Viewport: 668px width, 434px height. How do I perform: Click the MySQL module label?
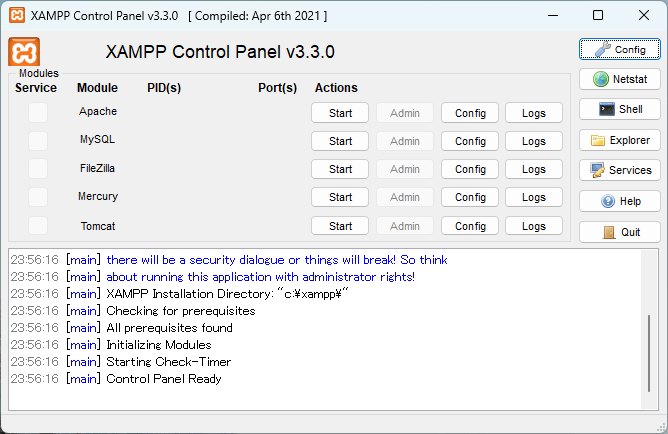coord(98,139)
